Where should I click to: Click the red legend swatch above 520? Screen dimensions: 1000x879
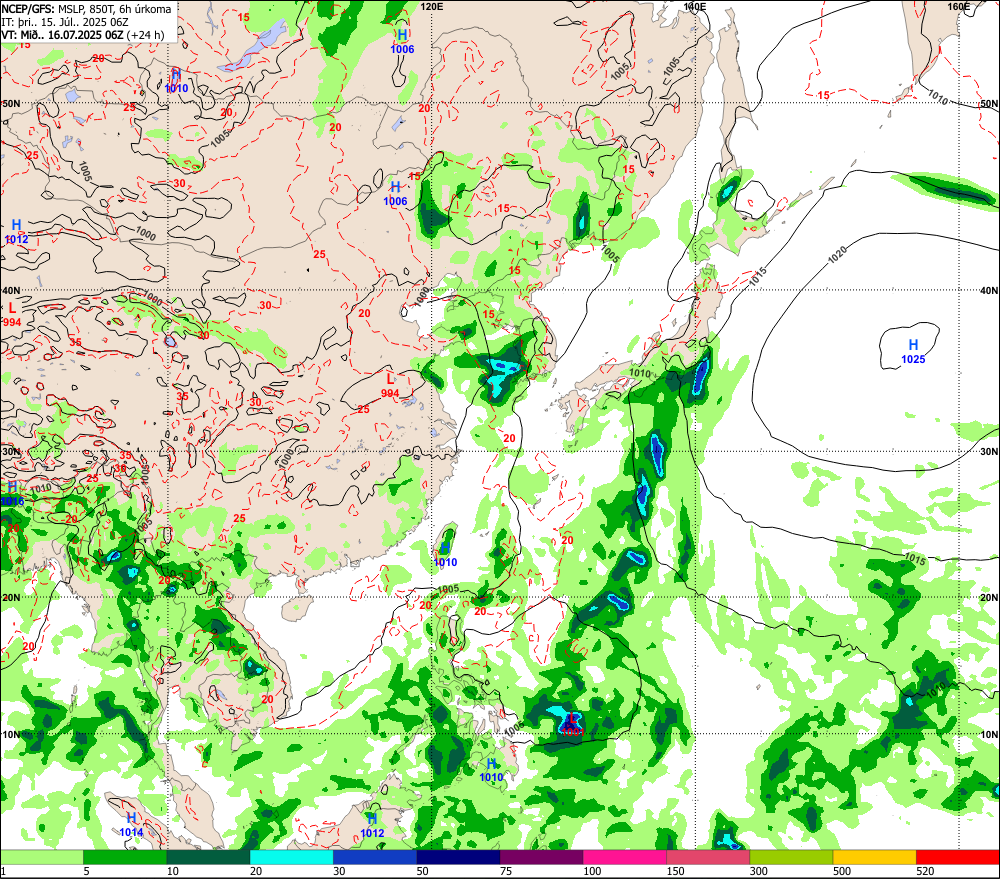coord(958,857)
